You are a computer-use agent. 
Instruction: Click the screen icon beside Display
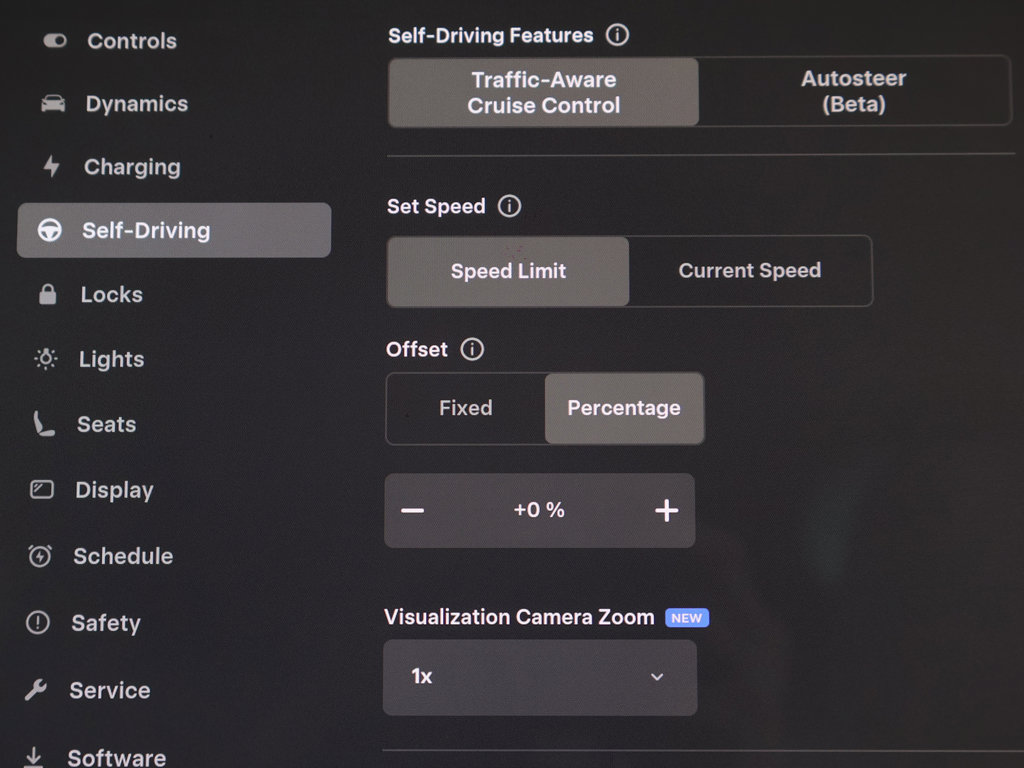42,489
